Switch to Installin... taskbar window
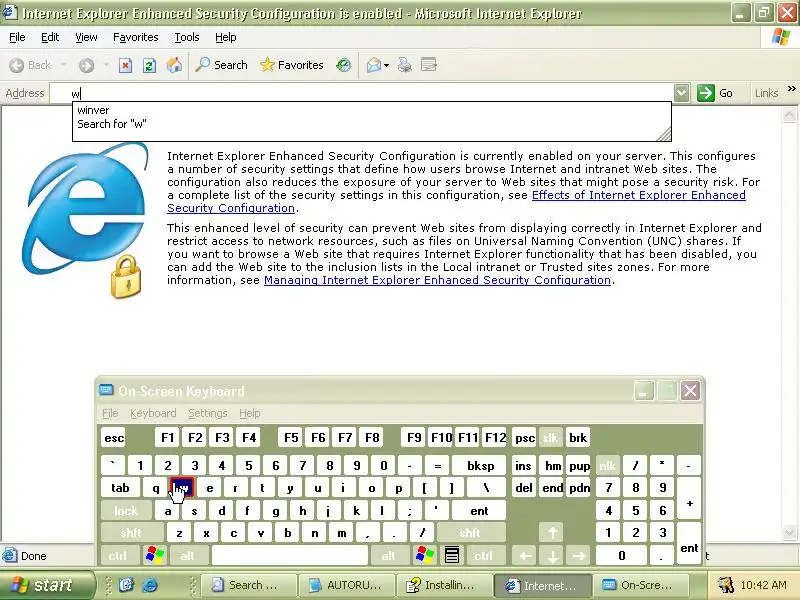 (x=443, y=585)
